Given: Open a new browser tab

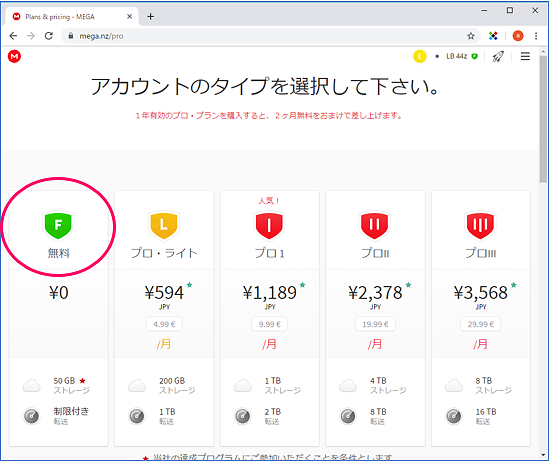Looking at the screenshot, I should pyautogui.click(x=151, y=16).
